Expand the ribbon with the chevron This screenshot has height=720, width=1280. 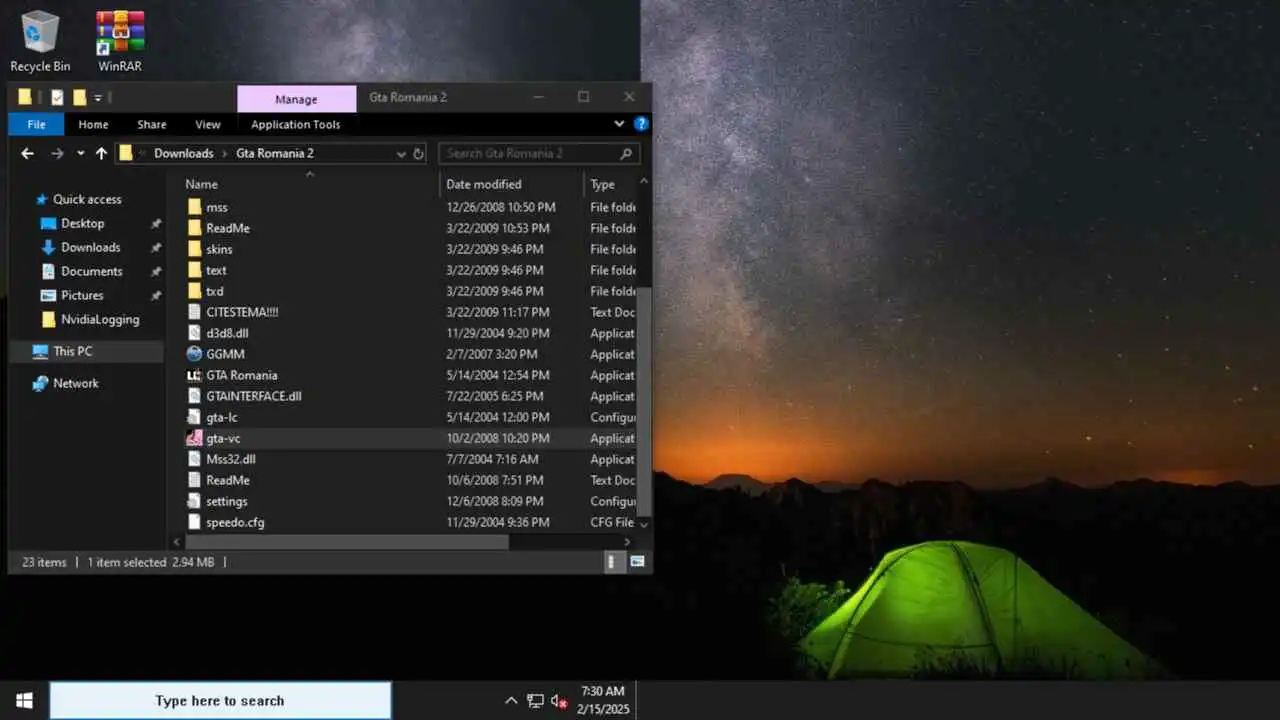click(619, 124)
